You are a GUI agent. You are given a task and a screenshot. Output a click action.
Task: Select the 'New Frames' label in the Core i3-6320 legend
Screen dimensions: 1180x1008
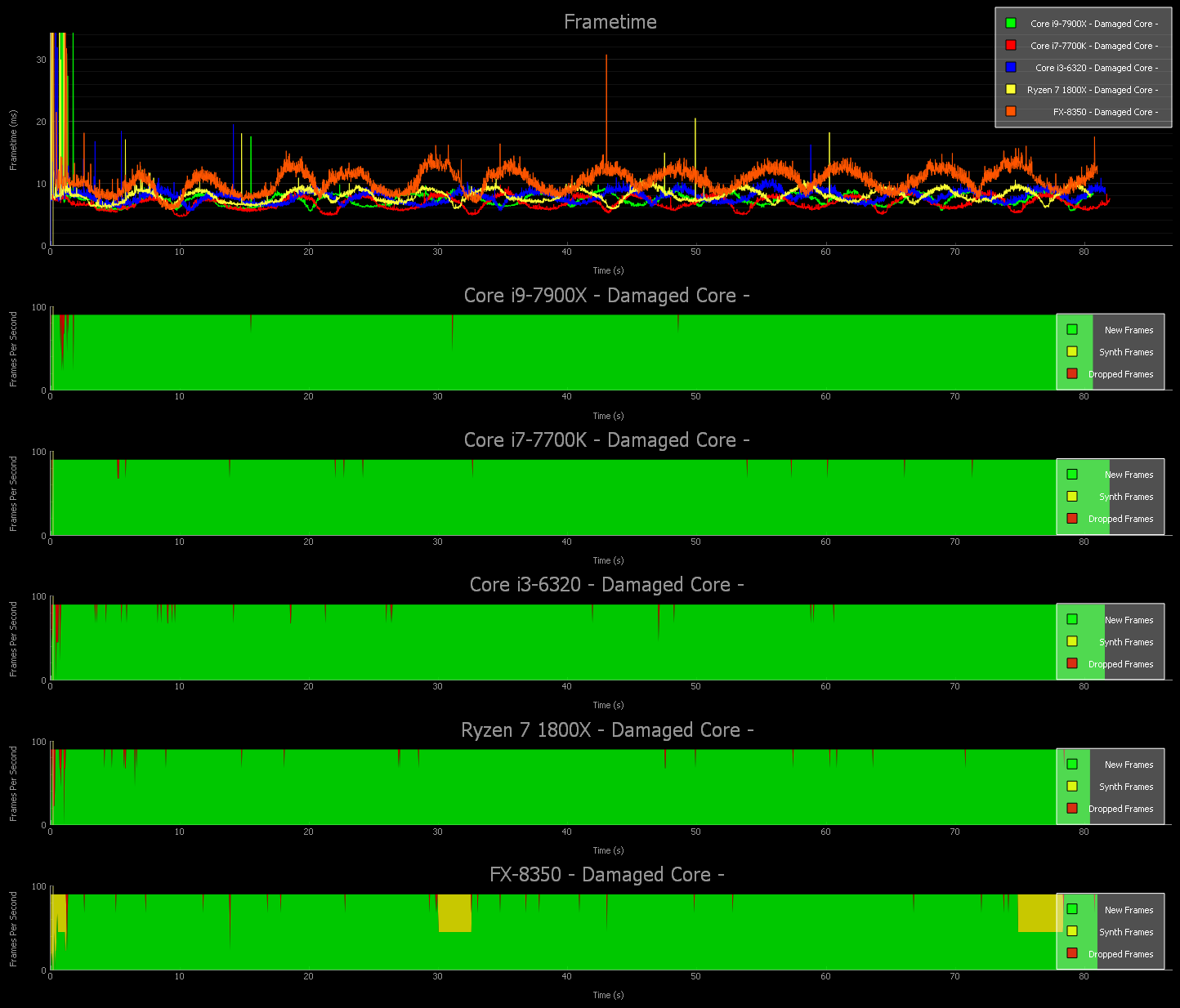click(x=1129, y=620)
